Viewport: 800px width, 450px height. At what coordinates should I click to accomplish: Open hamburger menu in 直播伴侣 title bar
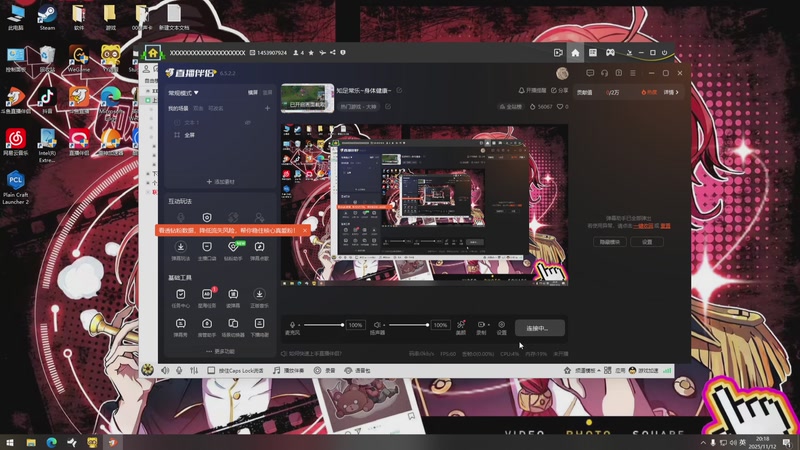[633, 73]
